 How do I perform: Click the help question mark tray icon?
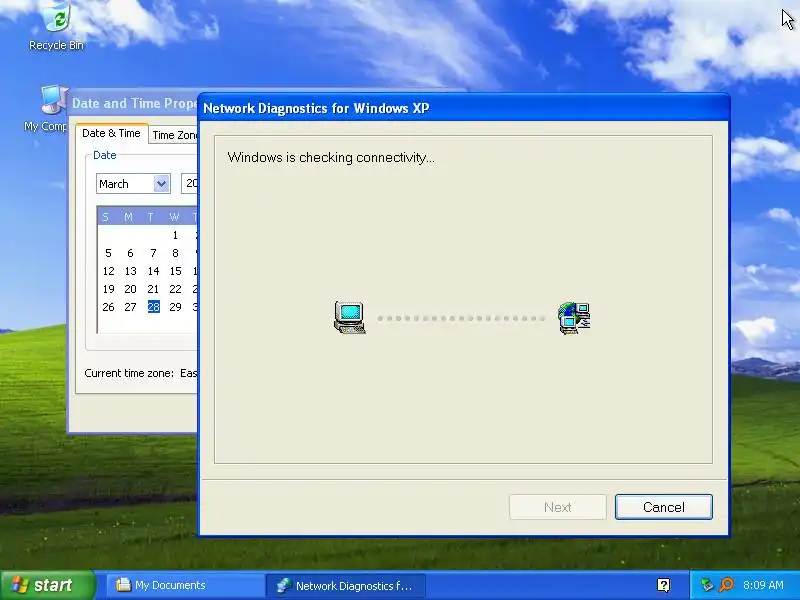(x=663, y=585)
